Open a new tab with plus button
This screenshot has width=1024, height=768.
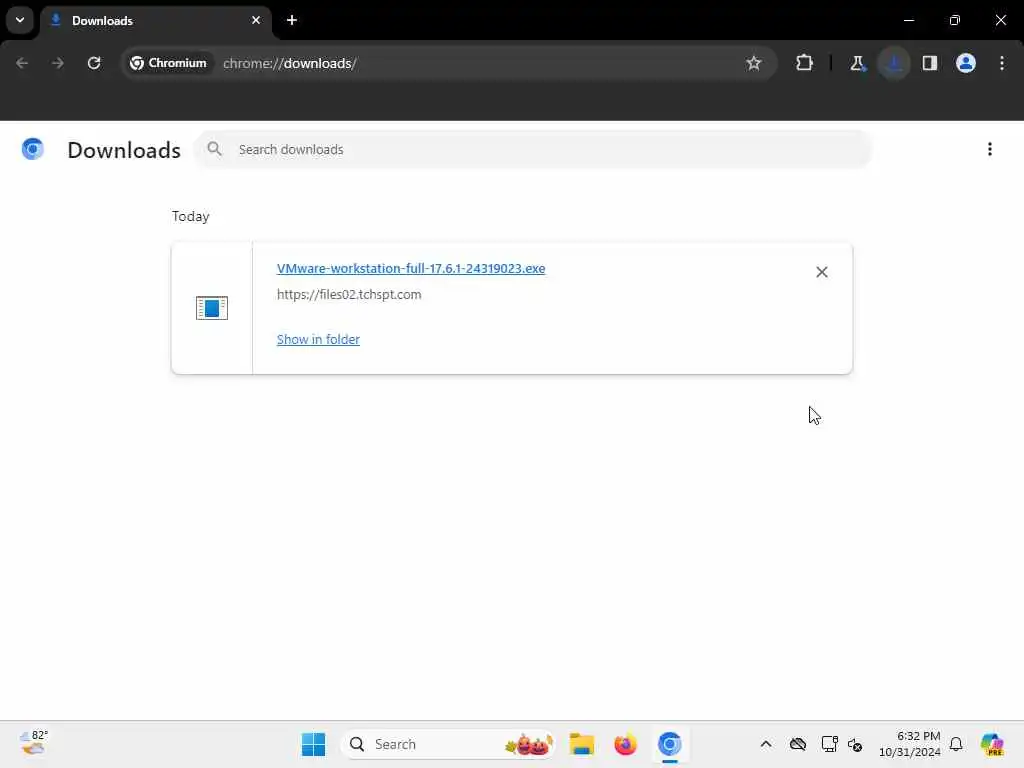292,20
